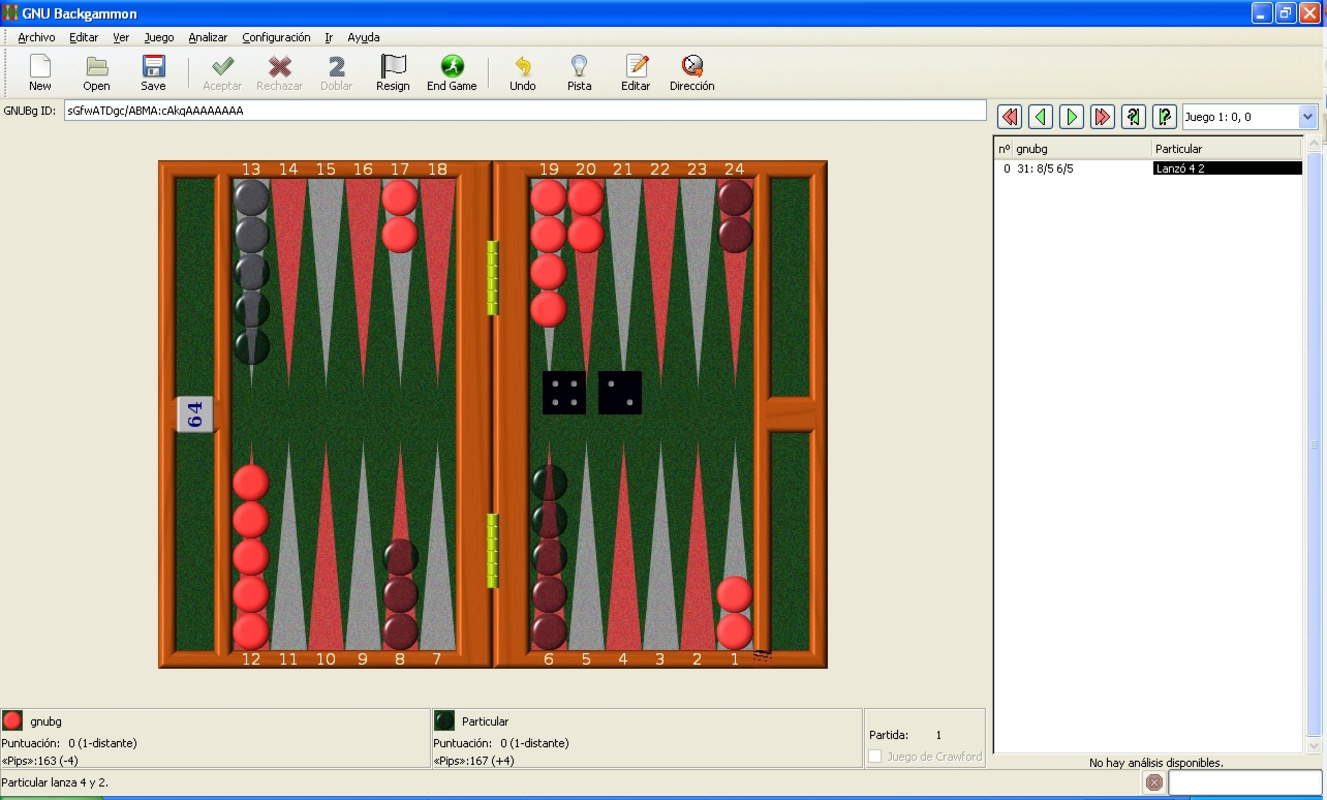Open the Juego 1 game selector dropdown

(x=1245, y=116)
